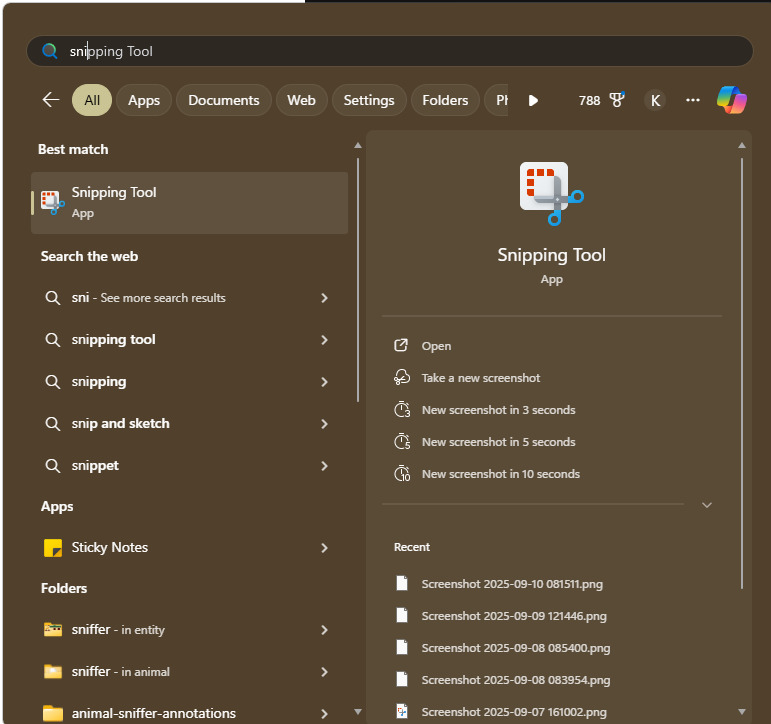Click search icon beside 'snippet' suggestion

tap(53, 465)
